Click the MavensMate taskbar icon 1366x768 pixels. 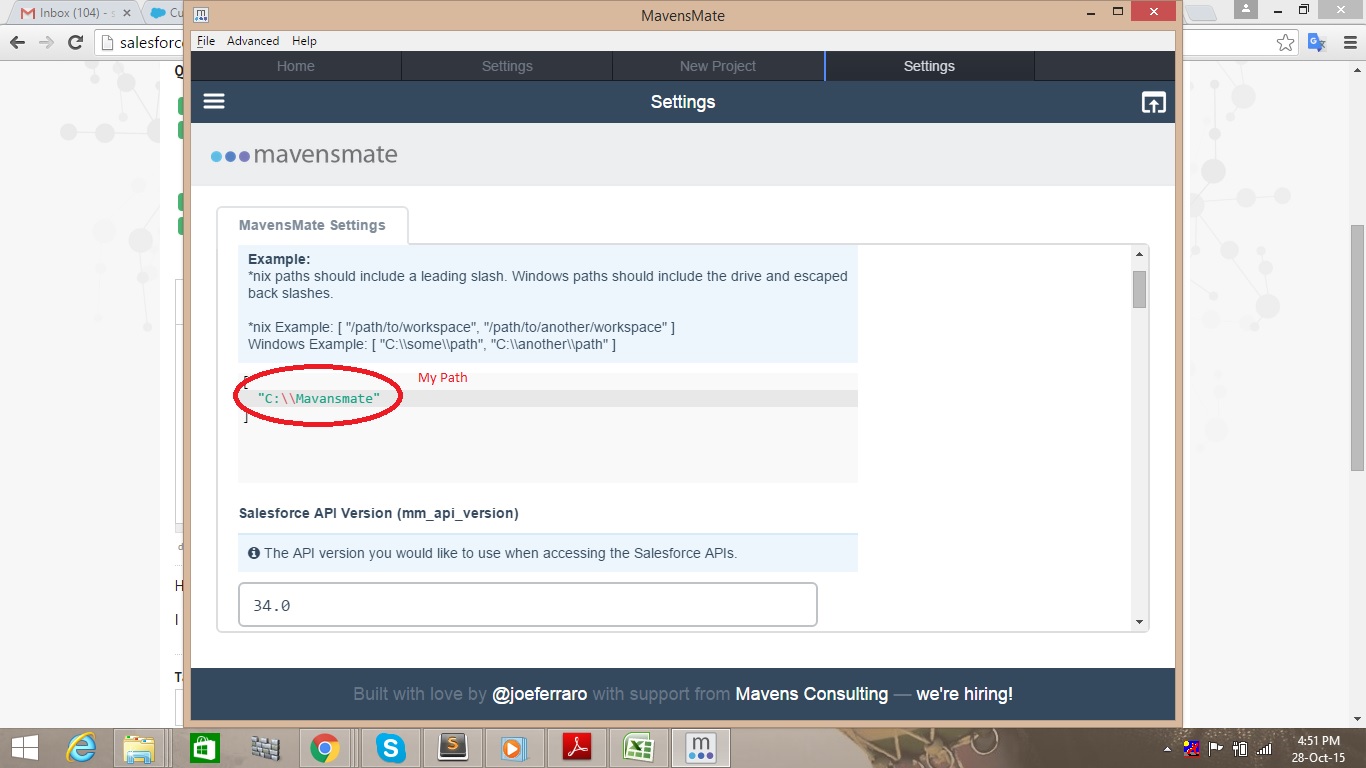[701, 748]
